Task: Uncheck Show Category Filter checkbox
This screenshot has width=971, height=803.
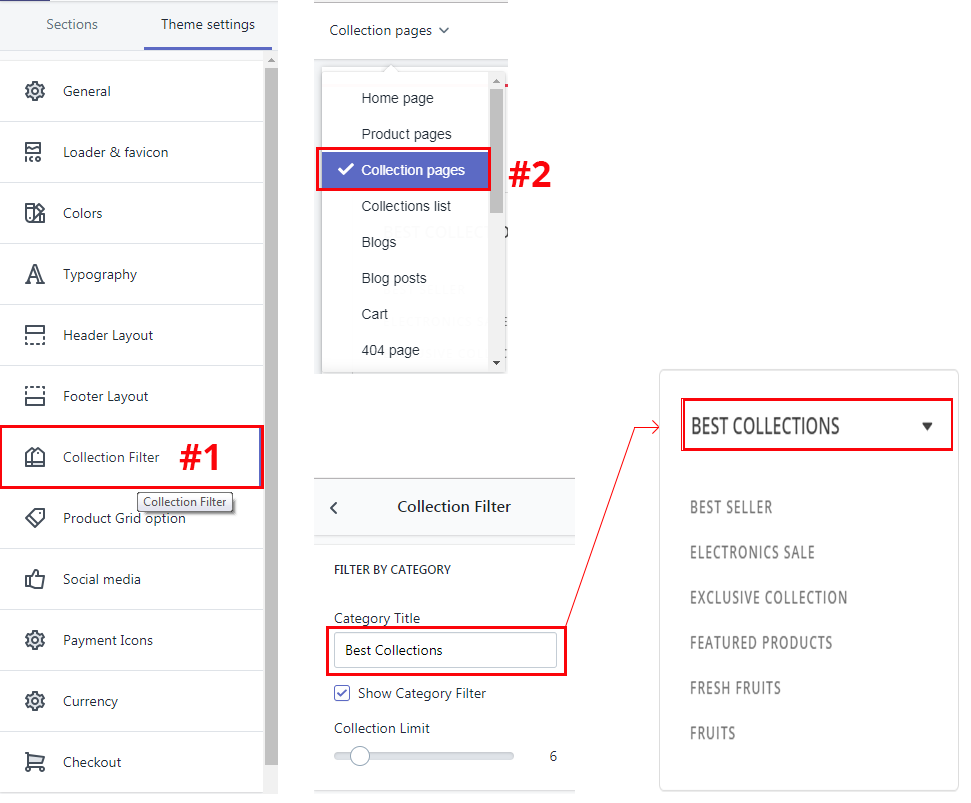Action: coord(342,693)
